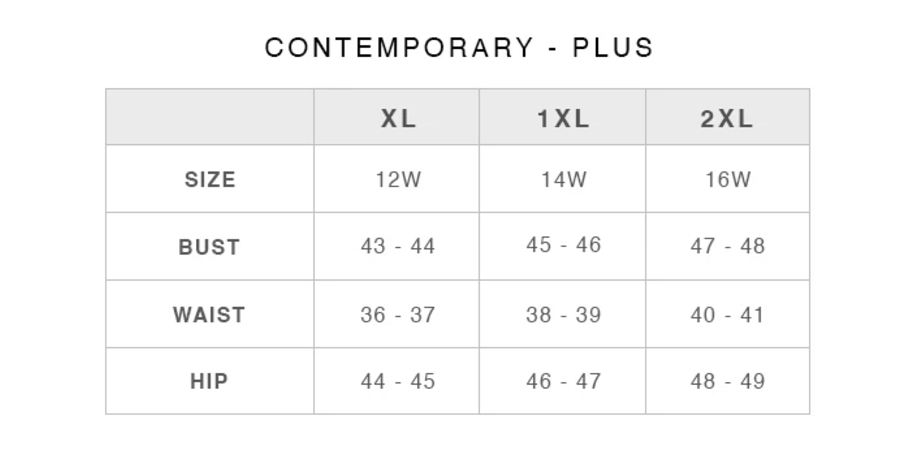Select the 40 - 41 waist value
The image size is (900, 470).
pos(727,315)
